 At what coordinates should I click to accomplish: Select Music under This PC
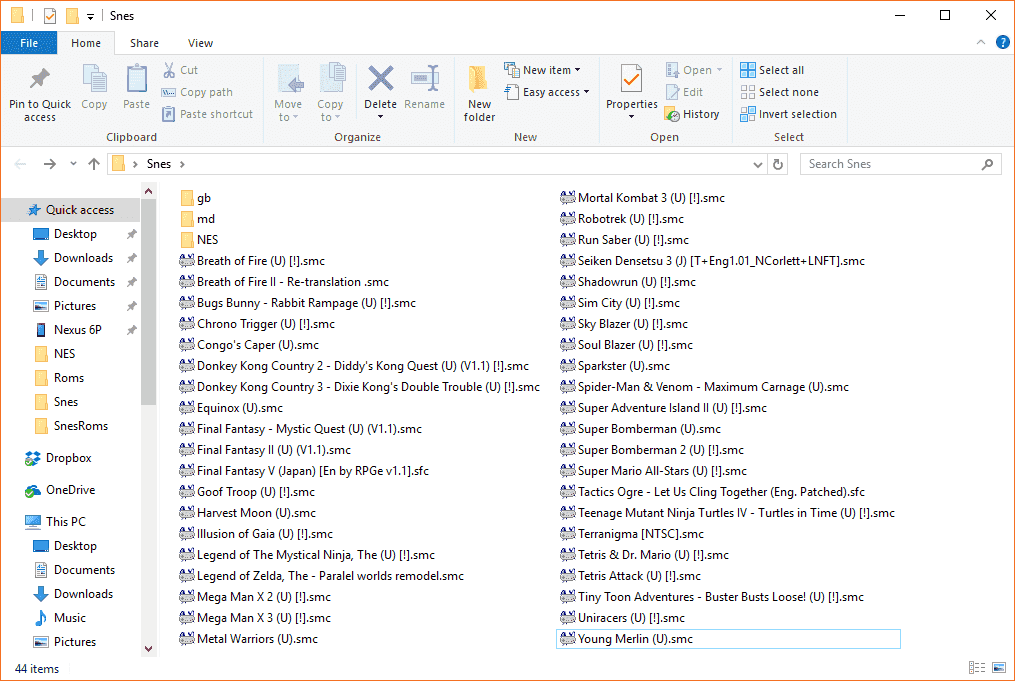[x=59, y=618]
